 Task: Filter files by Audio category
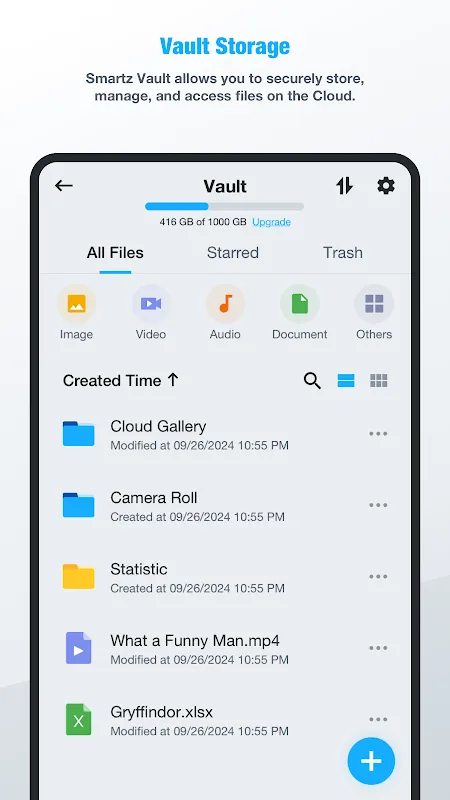pos(225,313)
